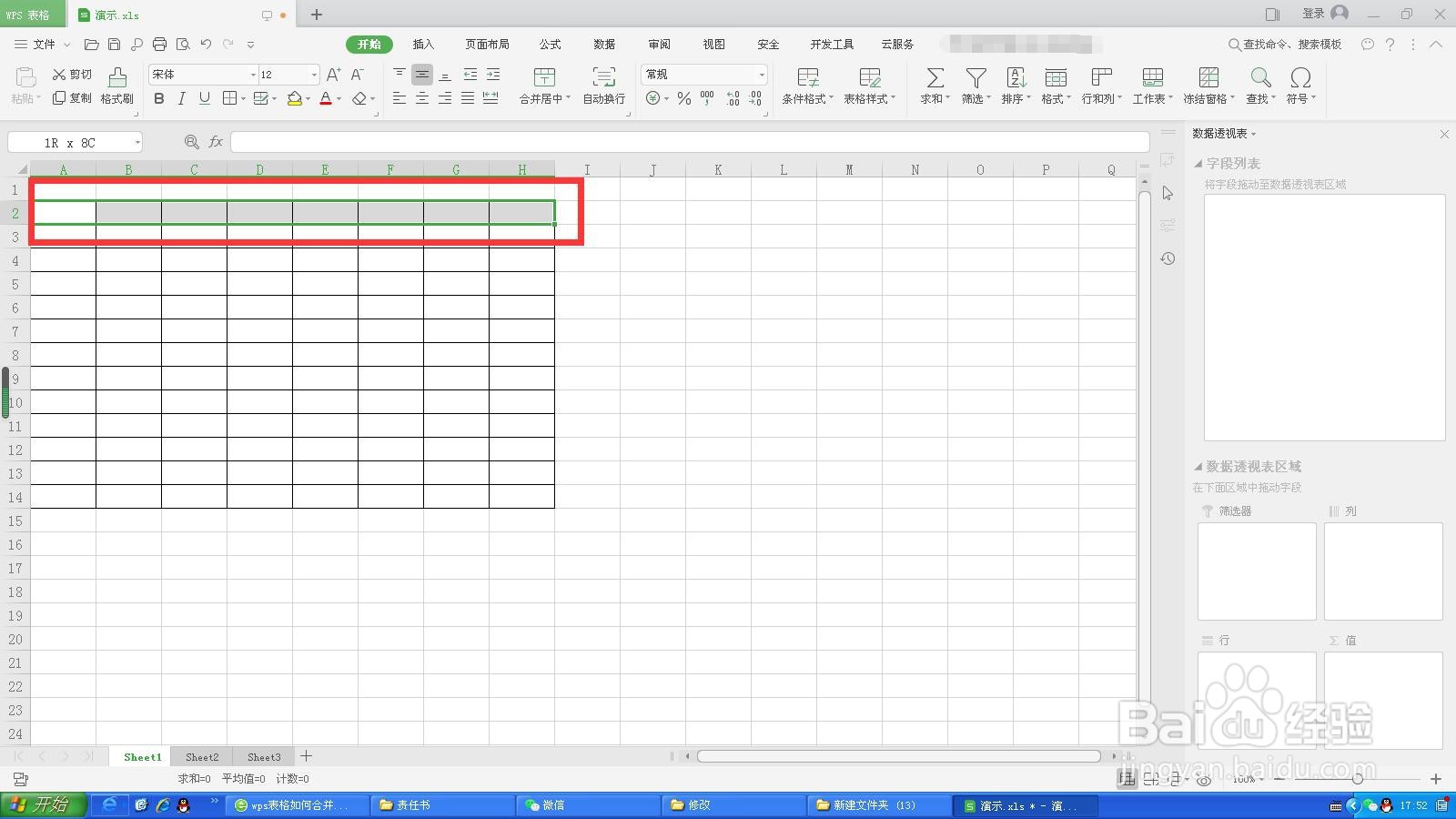Image resolution: width=1456 pixels, height=819 pixels.
Task: Click Wrap Text (自动换行) button
Action: click(604, 86)
